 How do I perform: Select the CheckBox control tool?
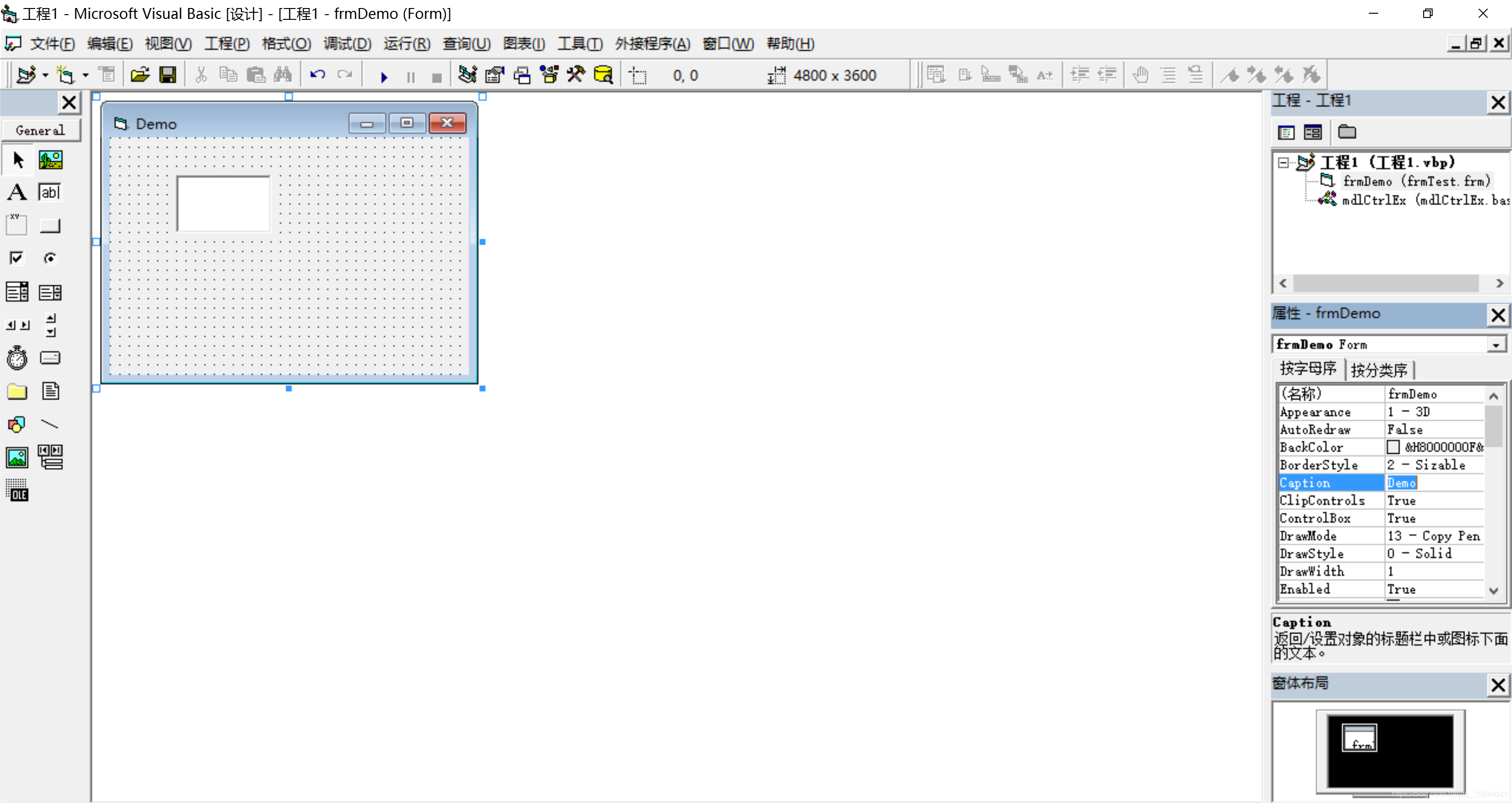(17, 258)
